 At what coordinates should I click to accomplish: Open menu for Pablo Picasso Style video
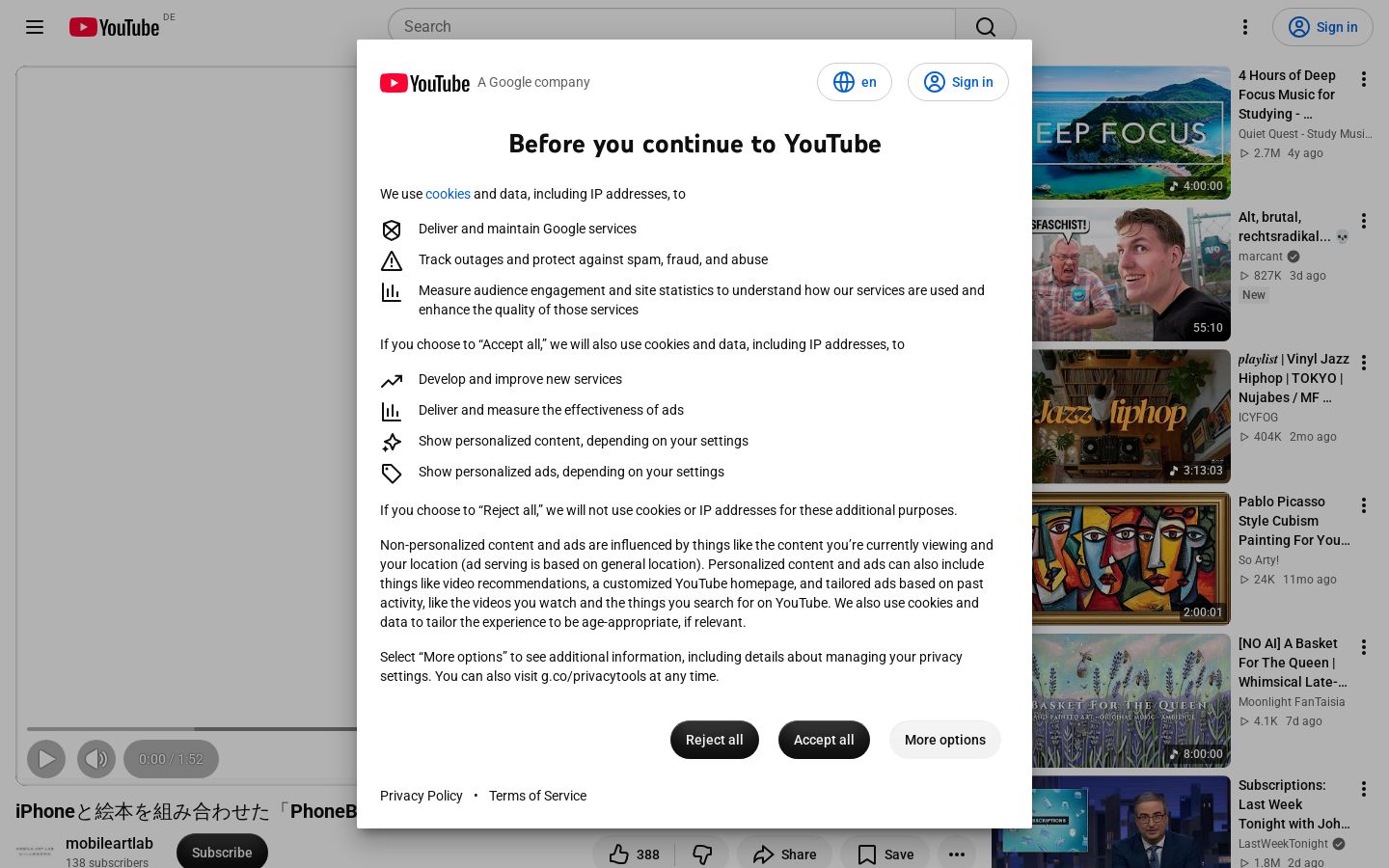1364,505
